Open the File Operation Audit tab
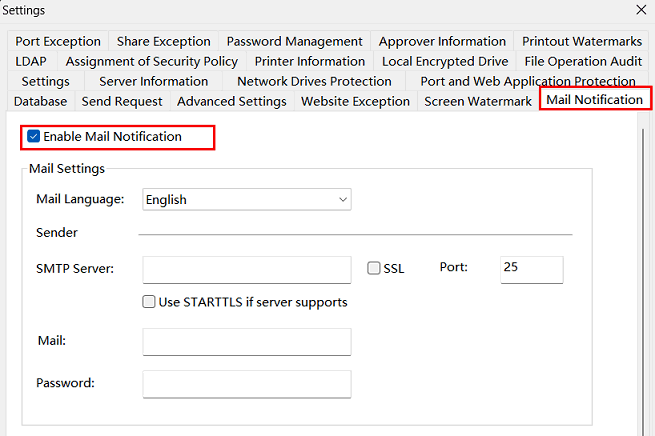655x436 pixels. (583, 61)
